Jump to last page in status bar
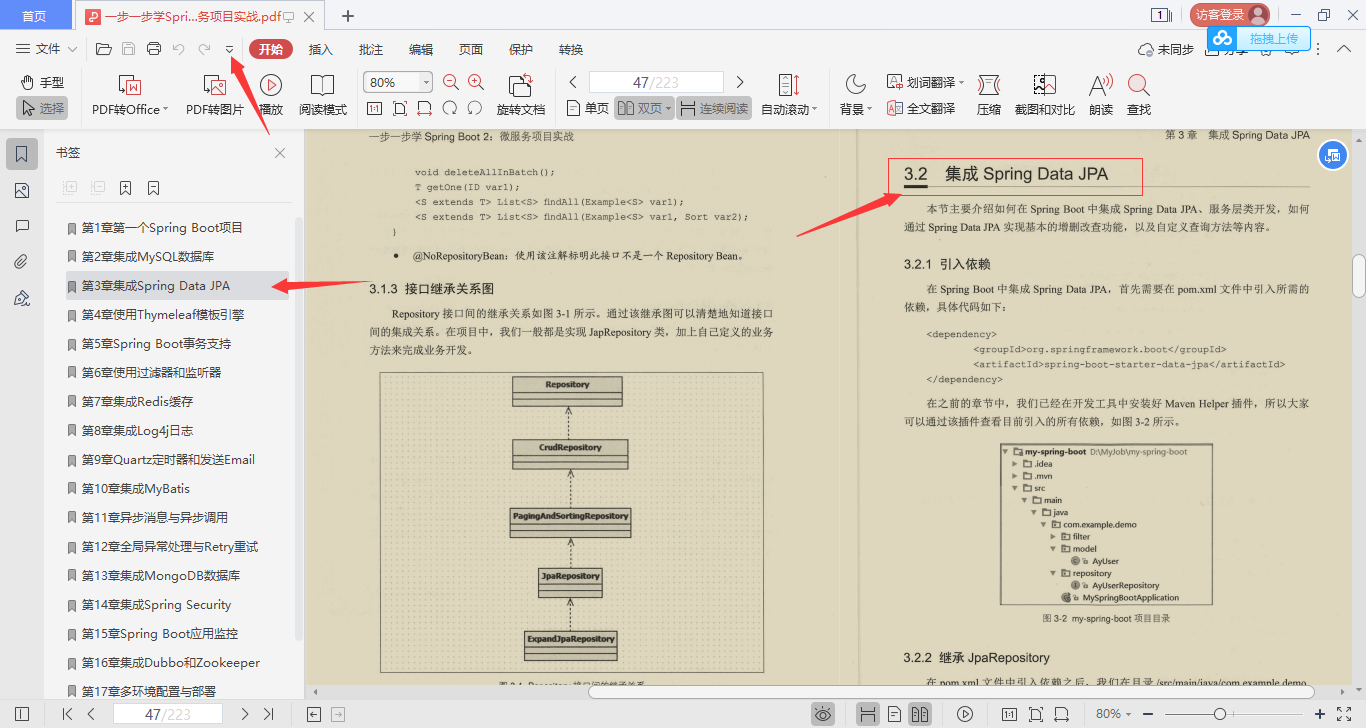Image resolution: width=1366 pixels, height=728 pixels. point(268,714)
